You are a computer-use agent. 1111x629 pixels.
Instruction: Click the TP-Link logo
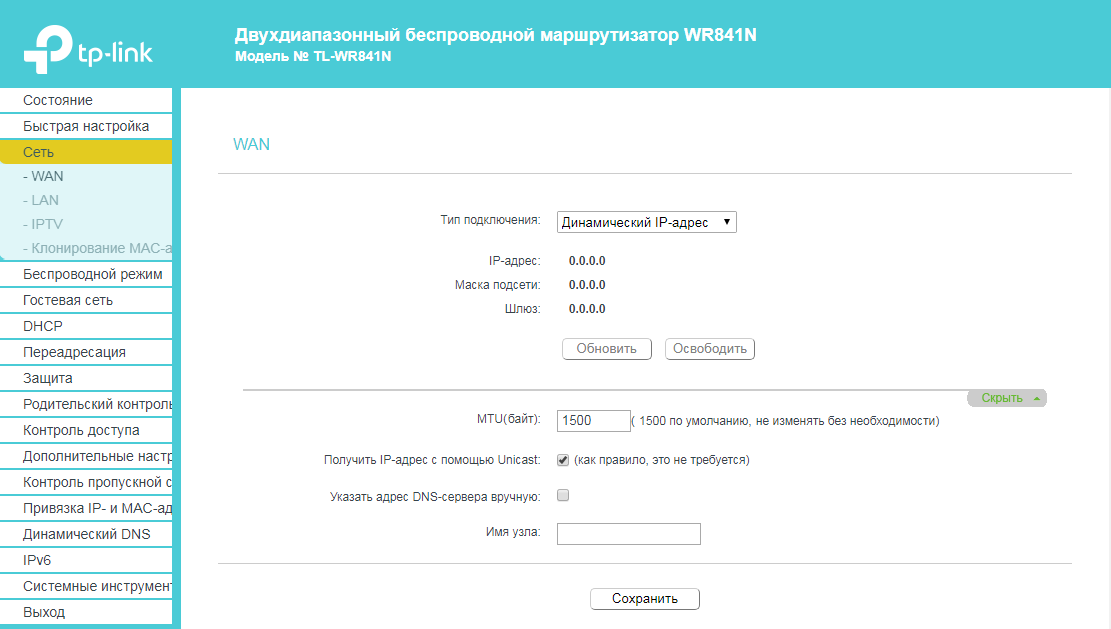coord(88,49)
